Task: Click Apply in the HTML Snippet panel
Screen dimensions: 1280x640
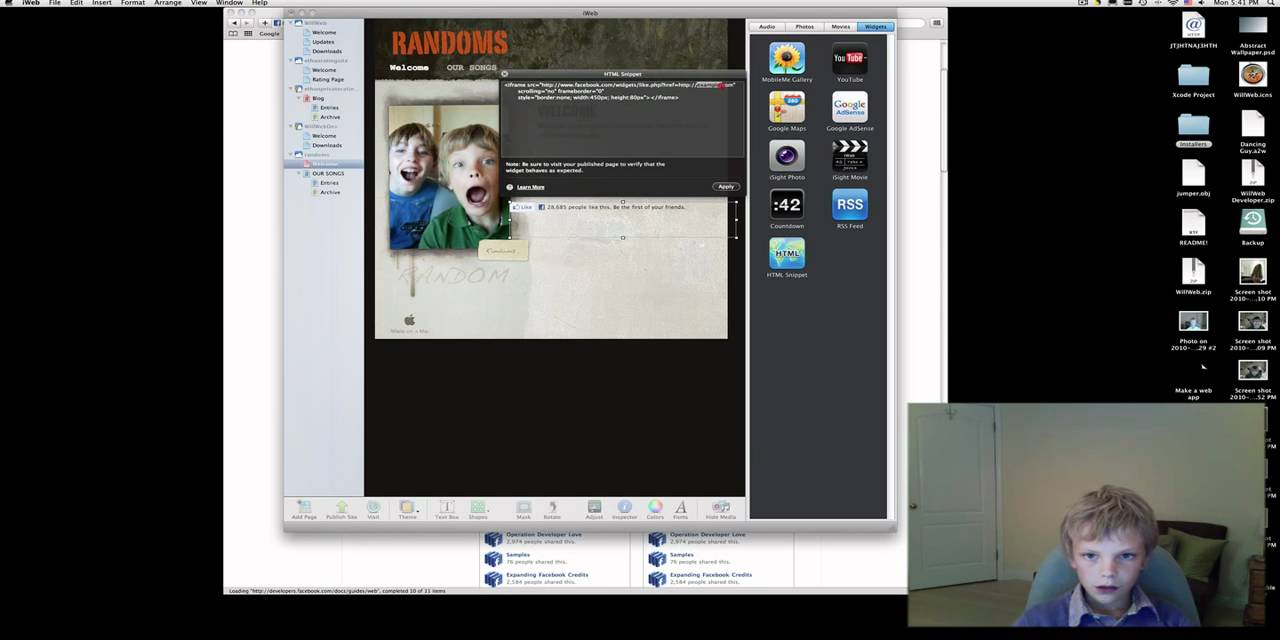Action: pyautogui.click(x=726, y=187)
